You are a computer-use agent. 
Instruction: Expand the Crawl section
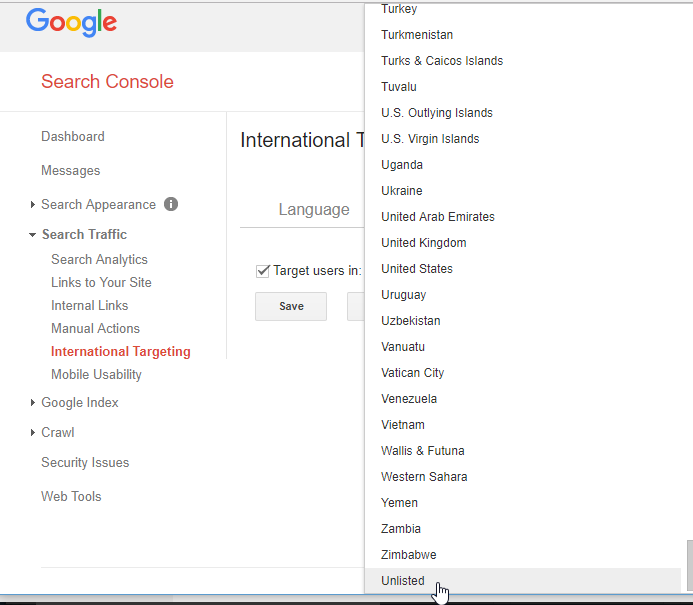point(33,433)
